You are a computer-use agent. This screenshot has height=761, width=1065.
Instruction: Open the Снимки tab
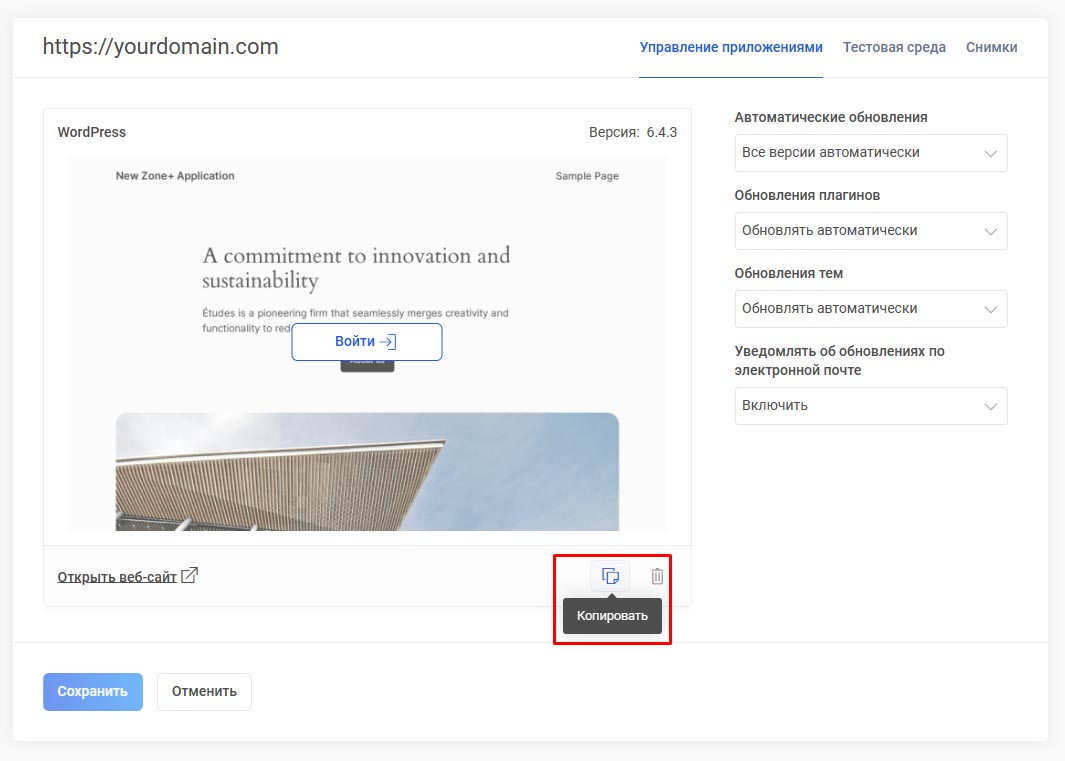tap(991, 47)
